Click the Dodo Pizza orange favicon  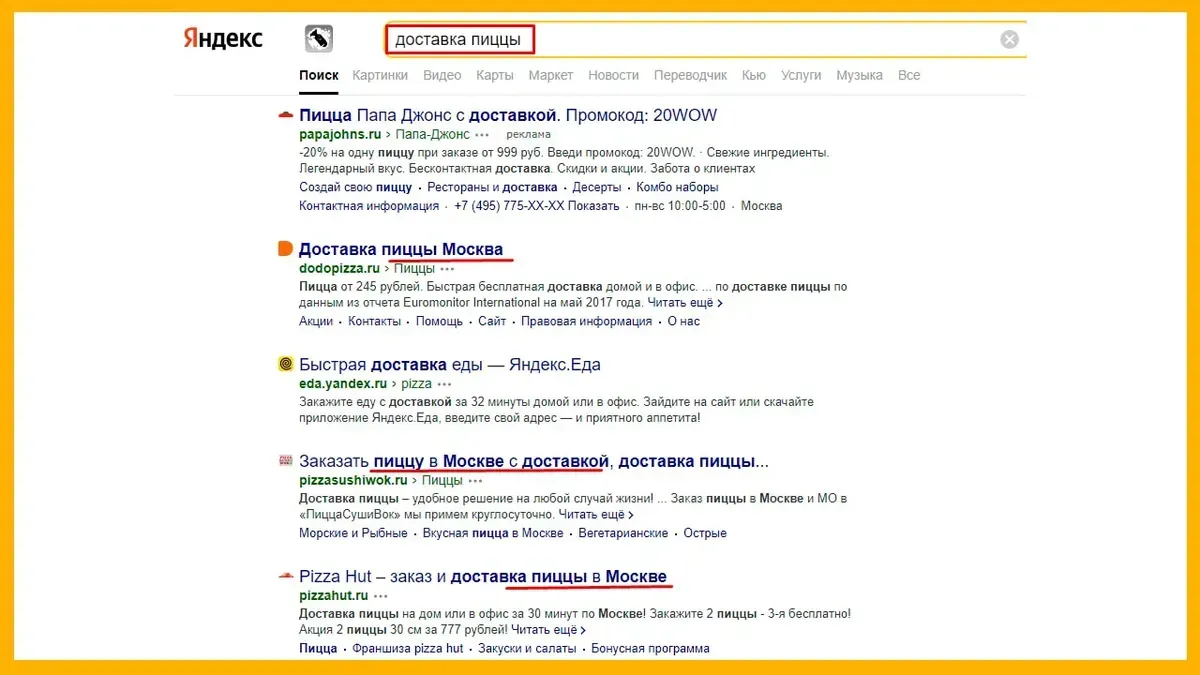click(285, 249)
